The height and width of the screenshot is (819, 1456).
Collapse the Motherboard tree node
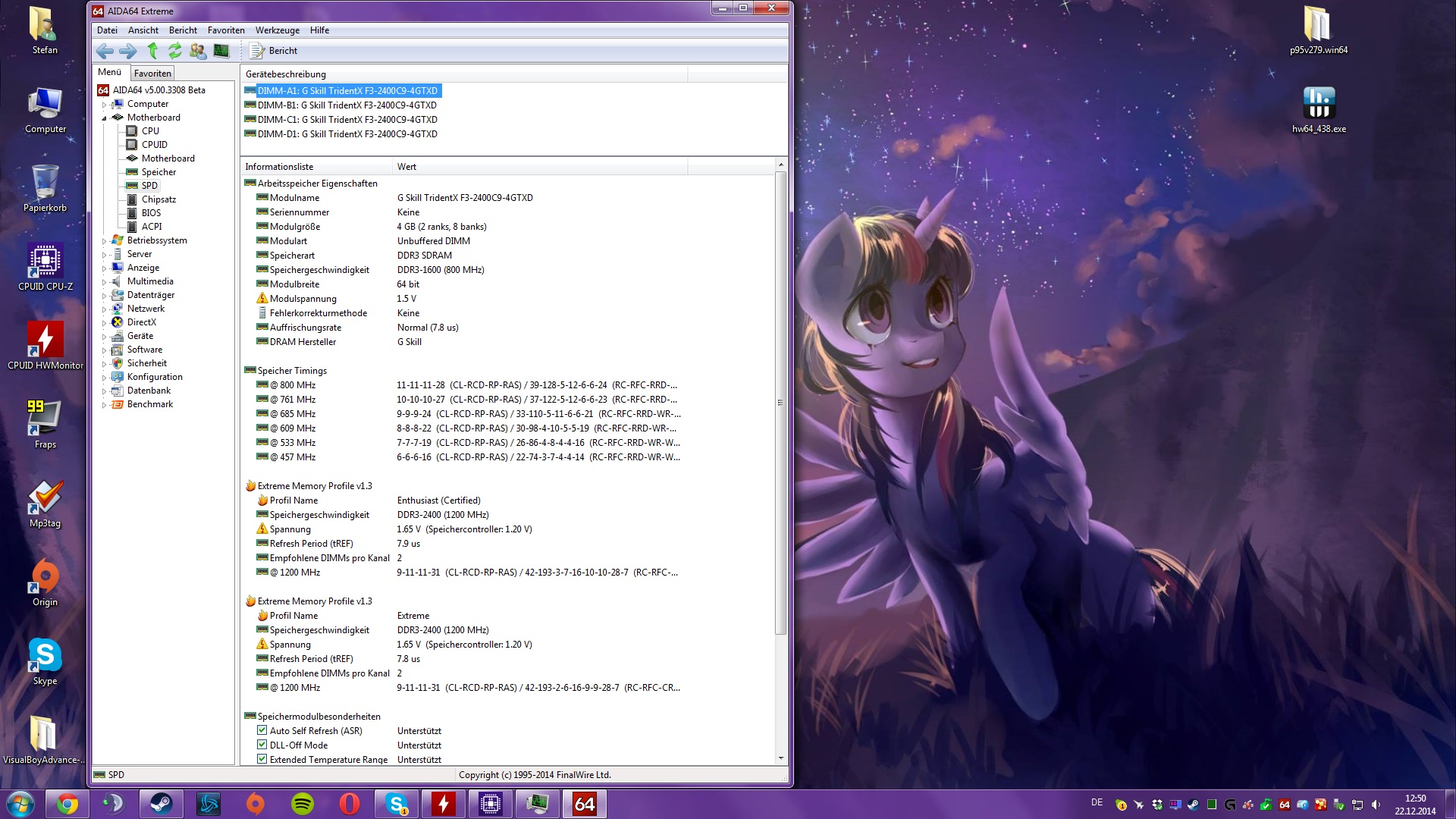coord(105,118)
